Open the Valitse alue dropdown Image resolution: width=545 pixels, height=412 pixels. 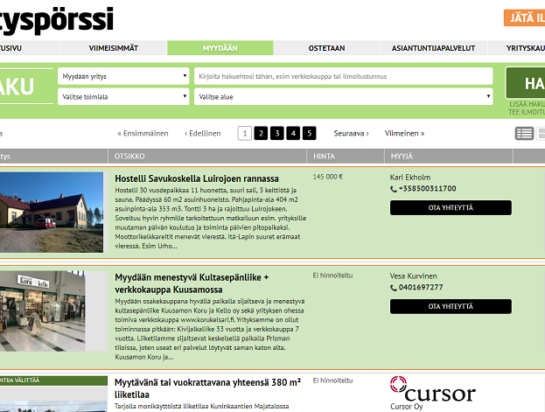pos(343,97)
